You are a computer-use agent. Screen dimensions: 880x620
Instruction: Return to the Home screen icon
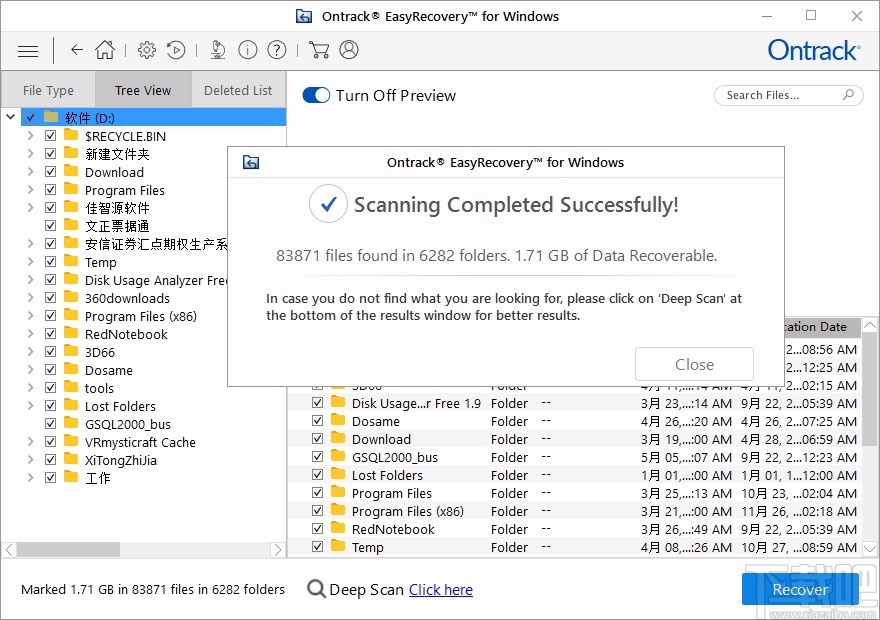[x=105, y=50]
